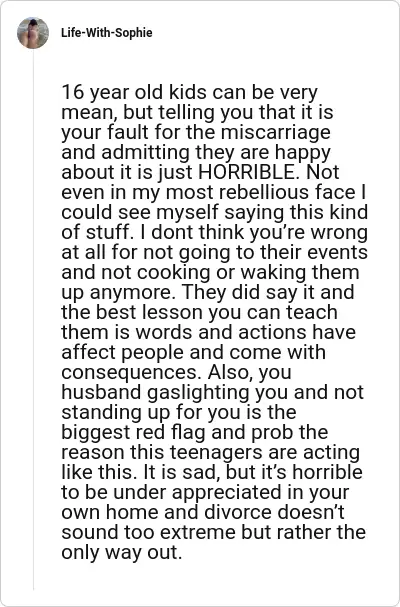Click the word "miscarriage" in the comment
This screenshot has height=607, width=400.
[276, 132]
